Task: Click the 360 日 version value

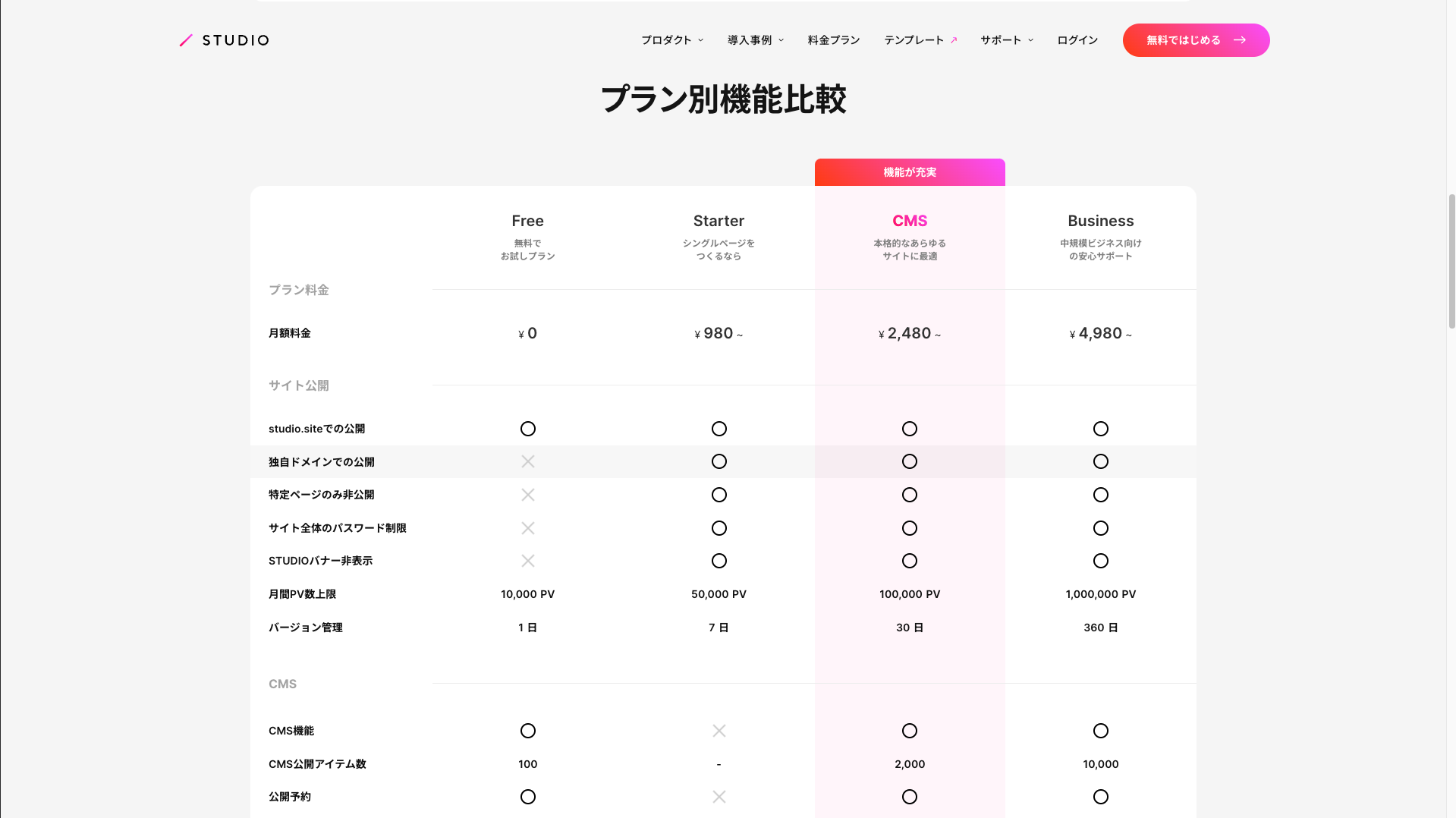Action: [1101, 628]
